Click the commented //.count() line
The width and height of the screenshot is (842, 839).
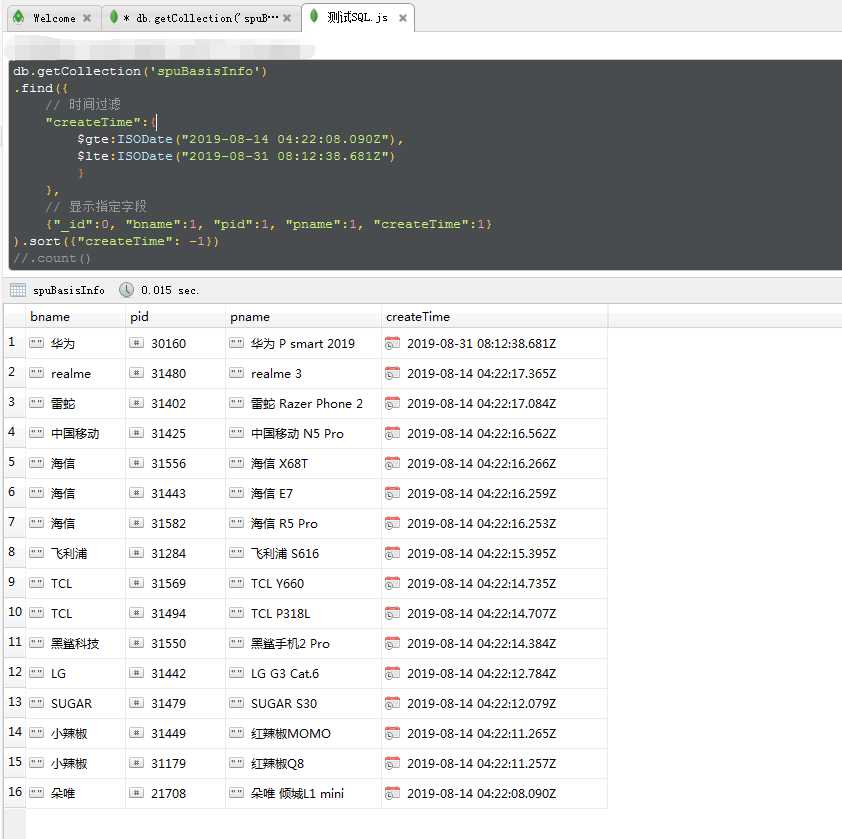(x=52, y=258)
